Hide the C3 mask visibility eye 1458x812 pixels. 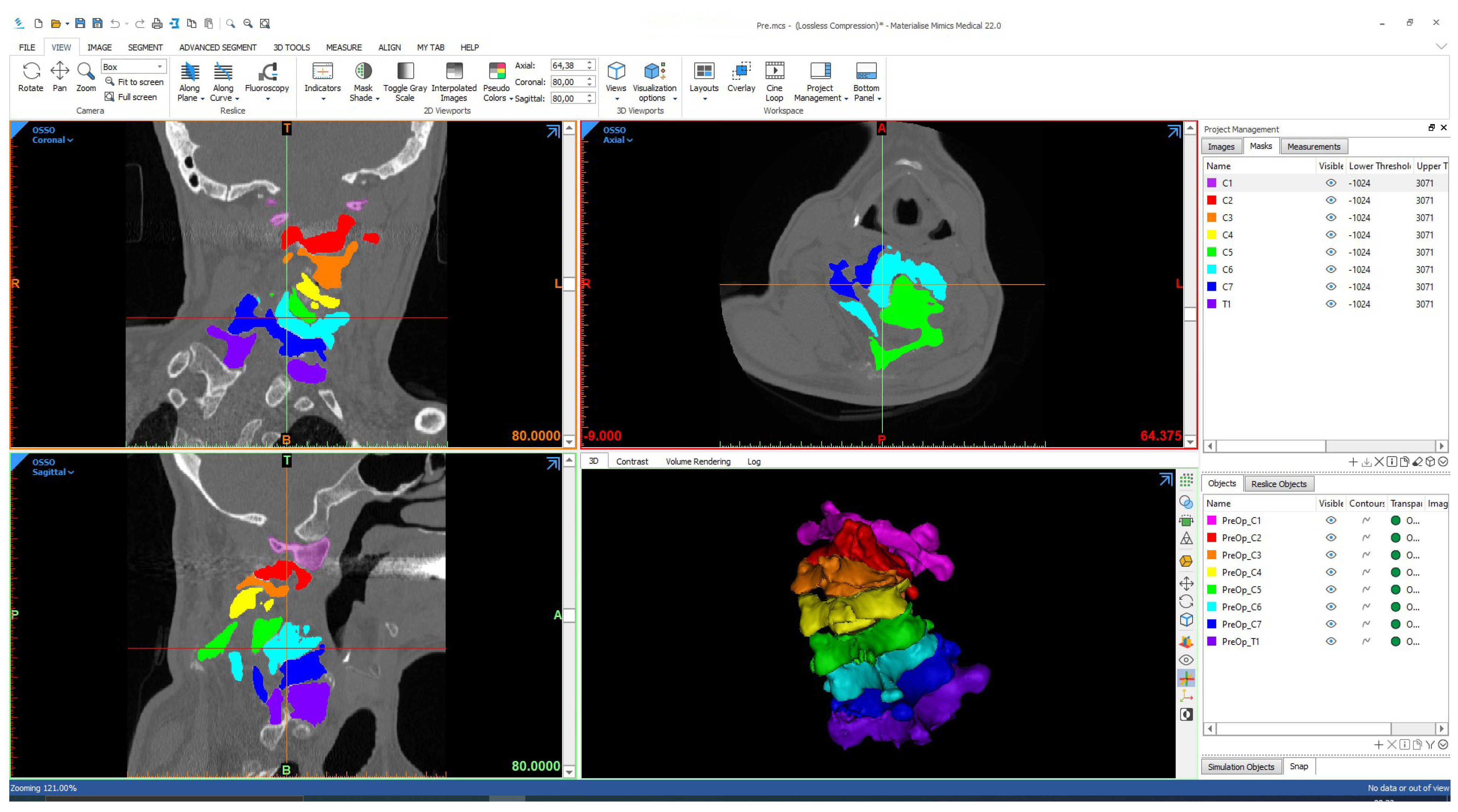point(1331,218)
